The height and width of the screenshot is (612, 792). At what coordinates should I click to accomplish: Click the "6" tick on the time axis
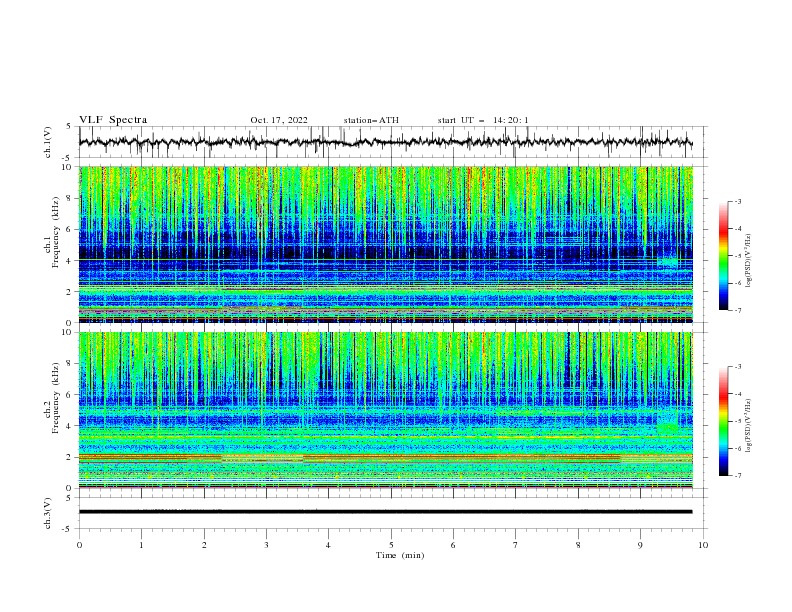pos(454,545)
